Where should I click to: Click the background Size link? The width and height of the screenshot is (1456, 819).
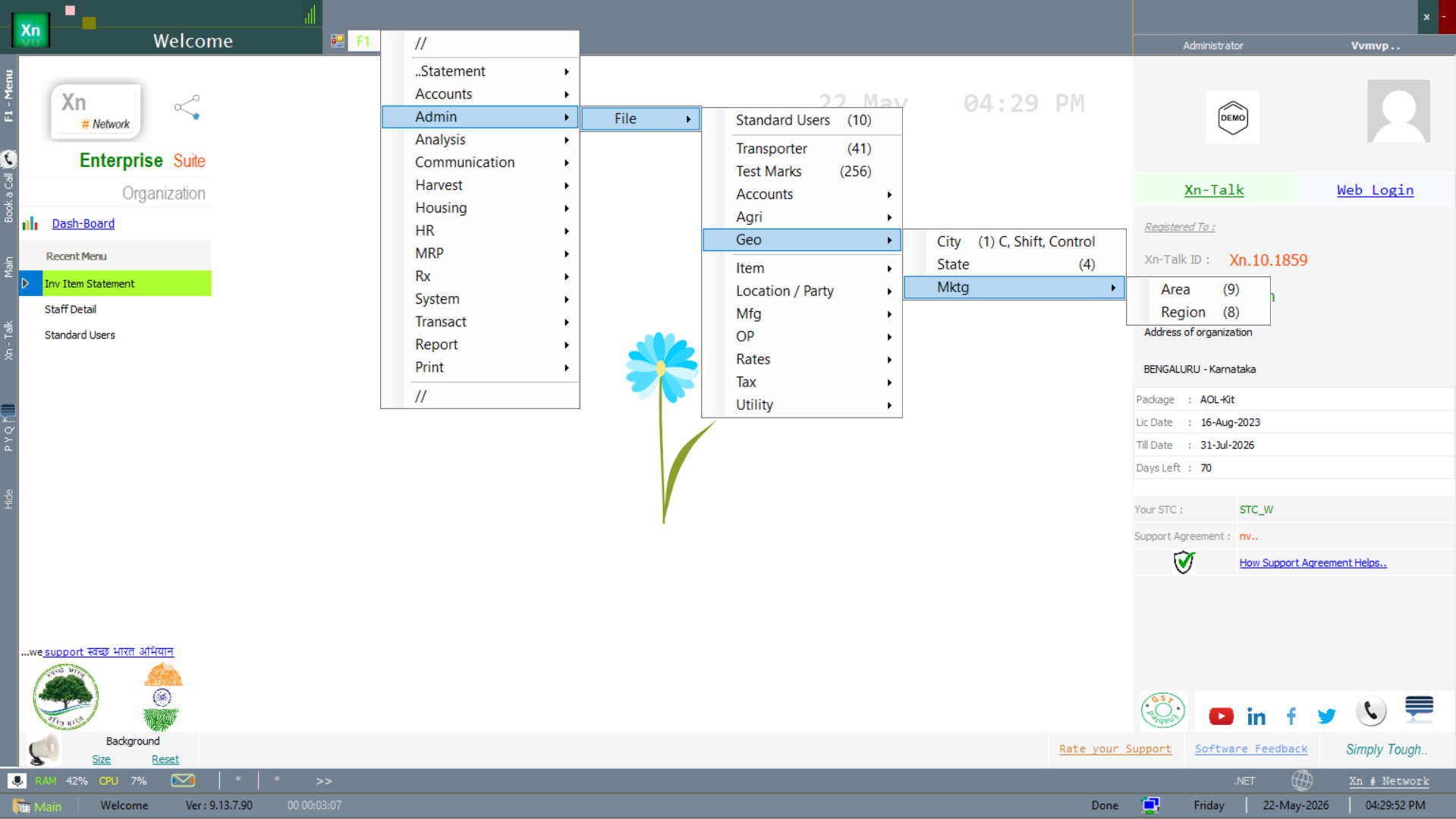click(101, 759)
